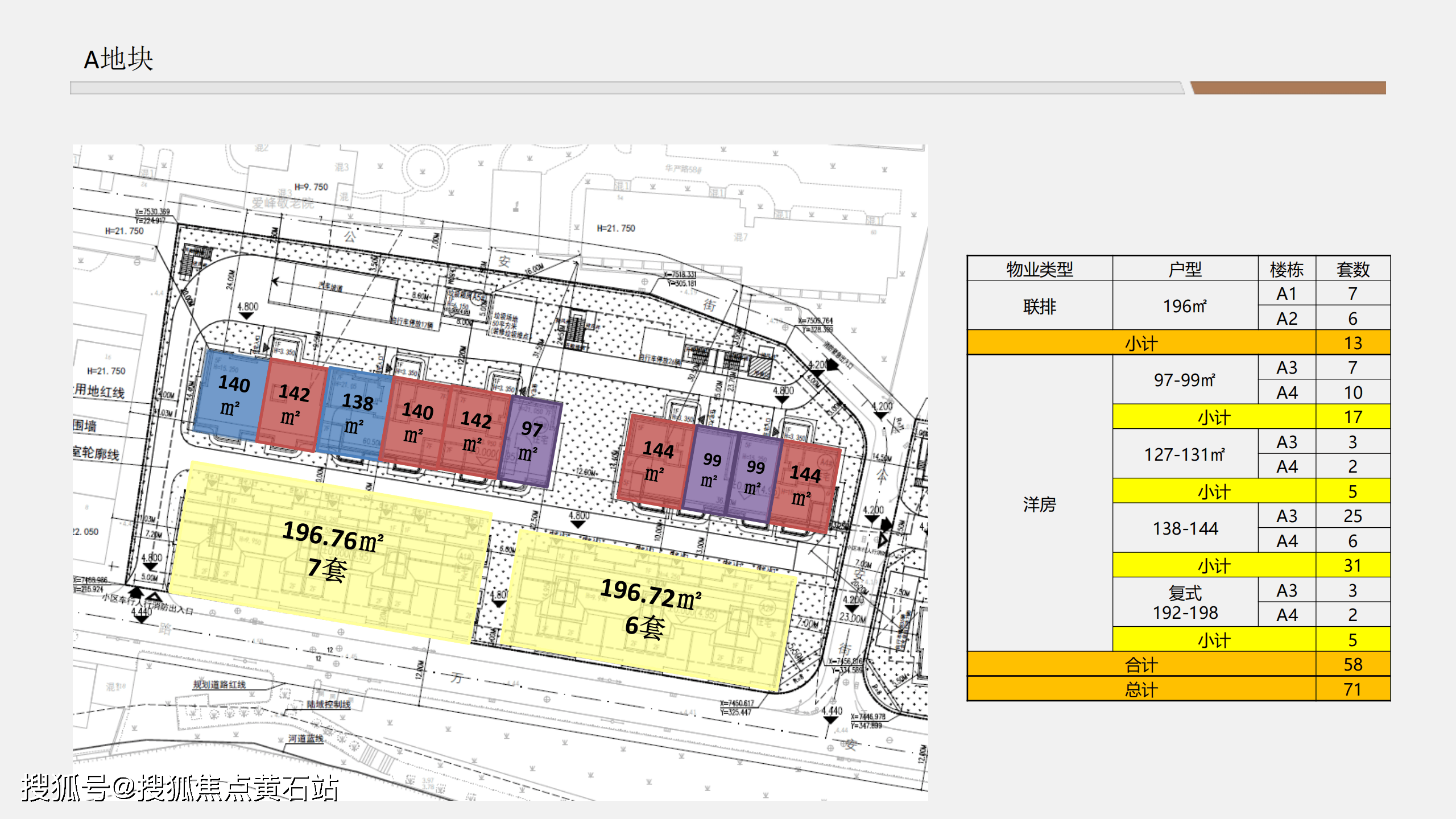Select the 户型 column header
The image size is (1456, 819).
point(1185,269)
